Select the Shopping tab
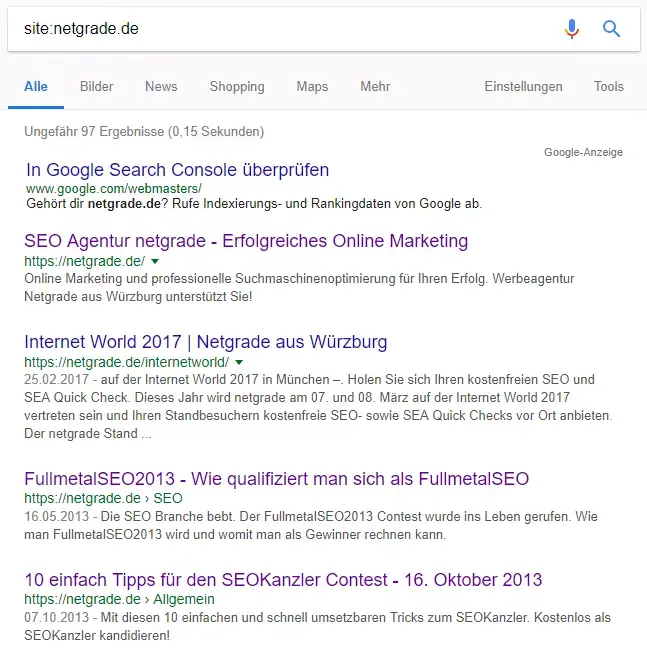The width and height of the screenshot is (647, 655). pyautogui.click(x=237, y=87)
